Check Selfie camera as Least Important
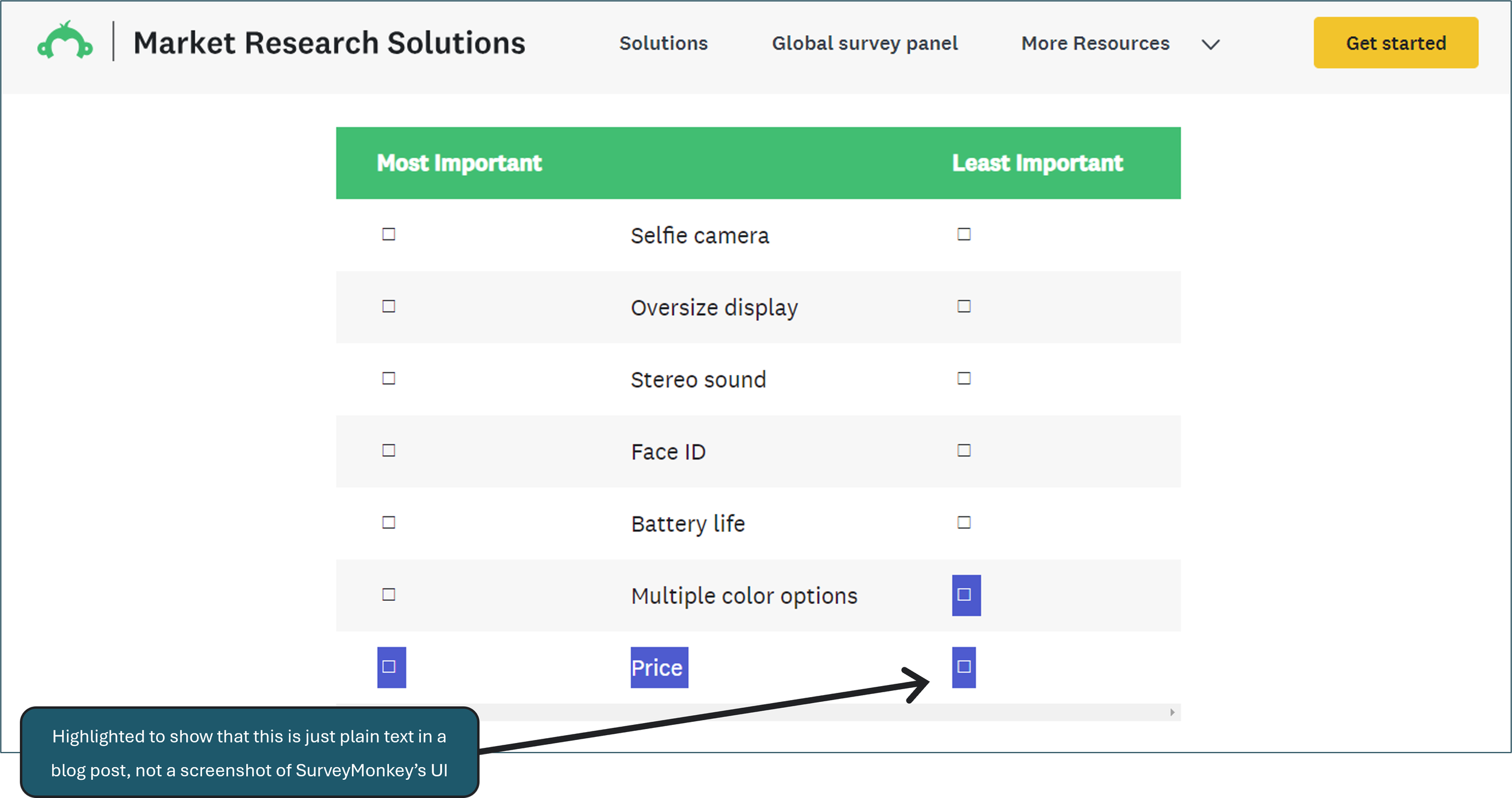1512x798 pixels. [964, 235]
